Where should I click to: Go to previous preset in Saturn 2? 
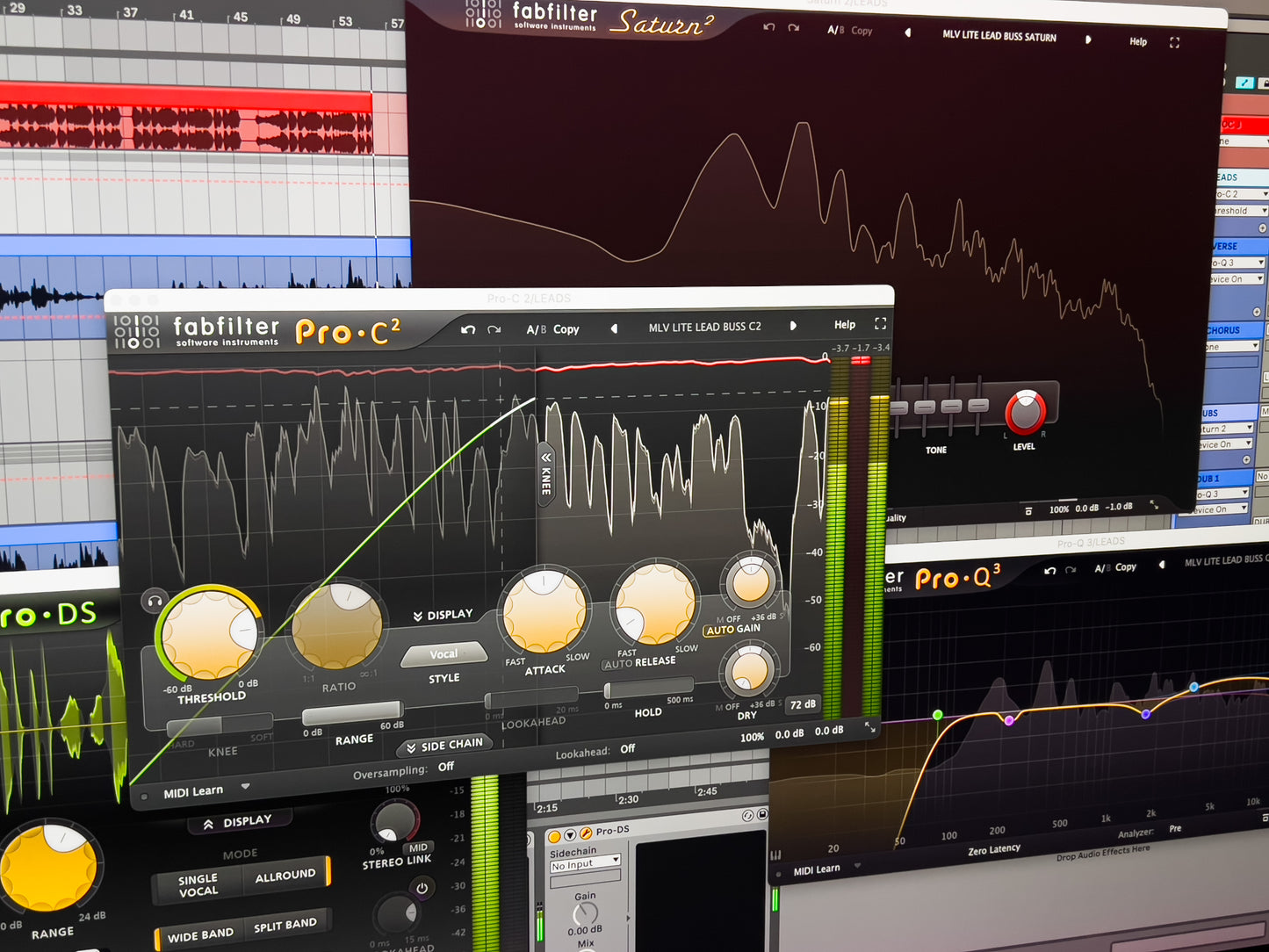click(x=908, y=32)
